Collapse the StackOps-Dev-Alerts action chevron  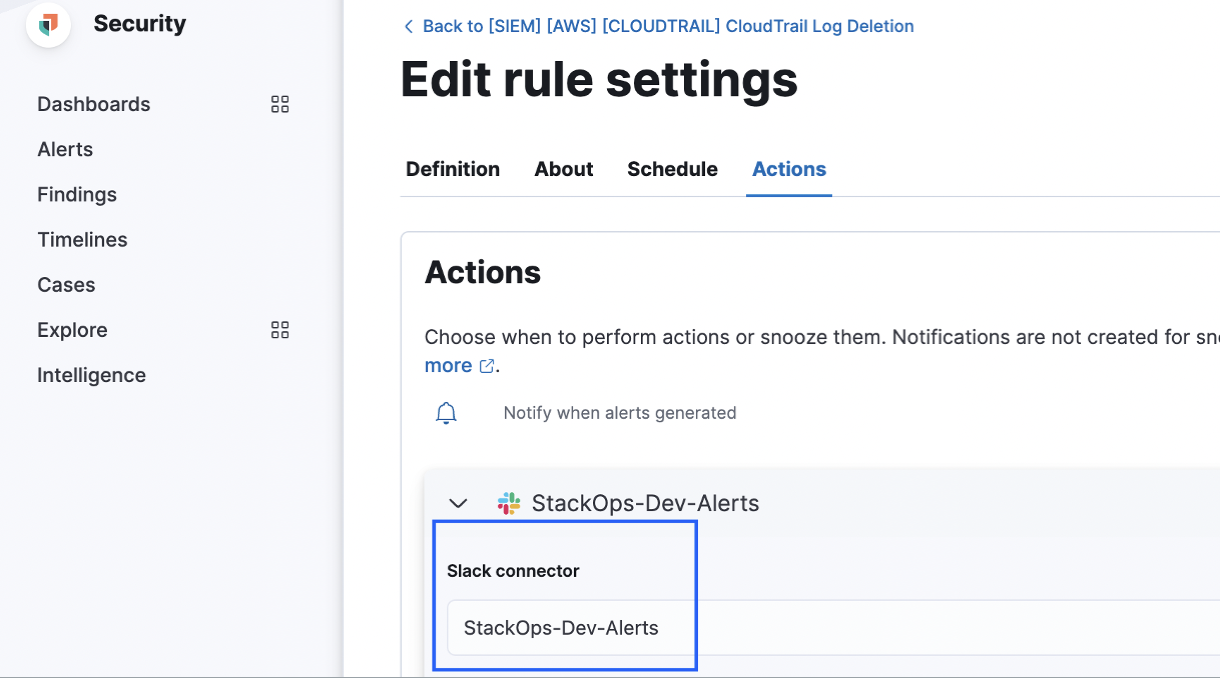(458, 503)
